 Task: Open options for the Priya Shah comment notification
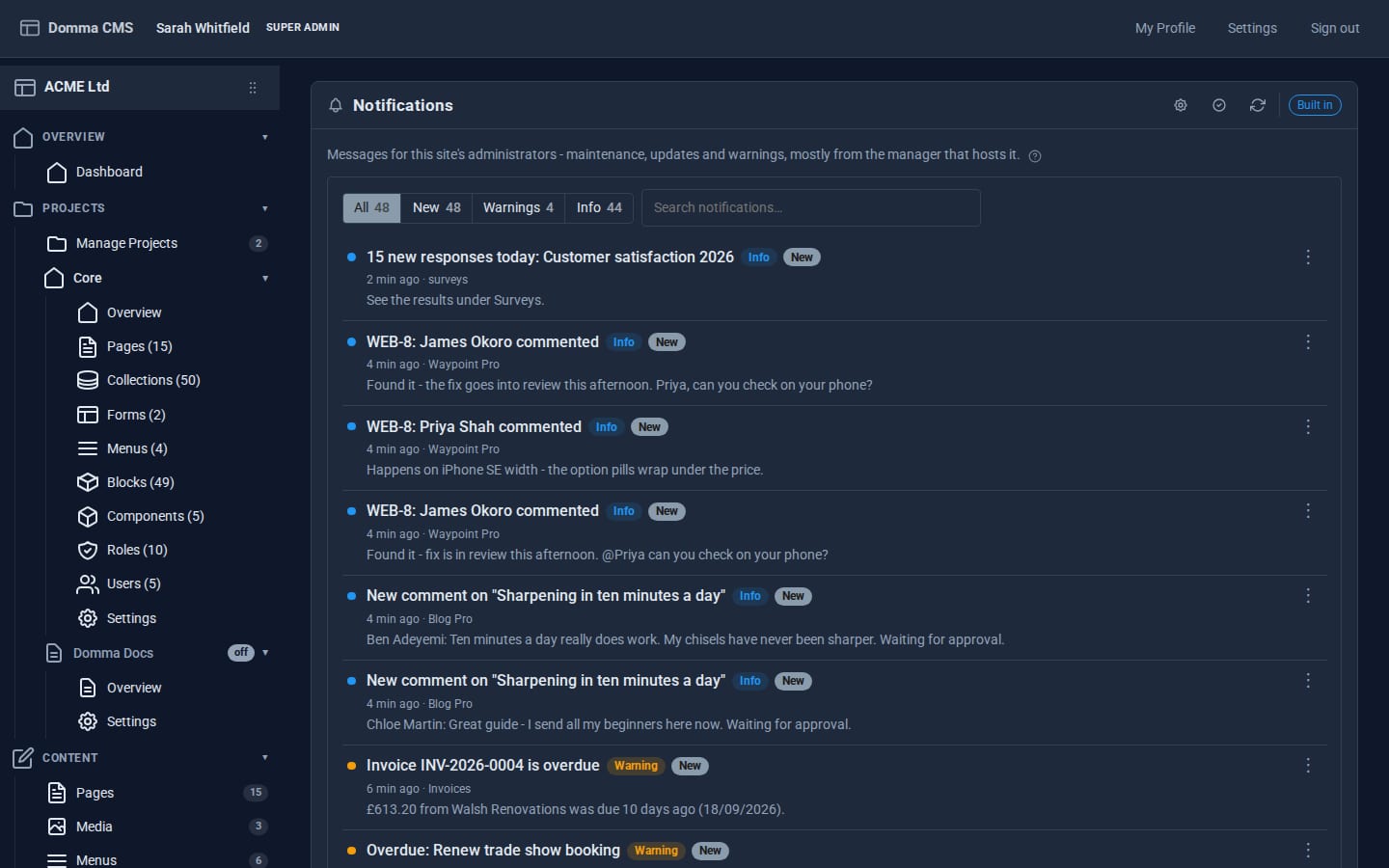coord(1308,427)
